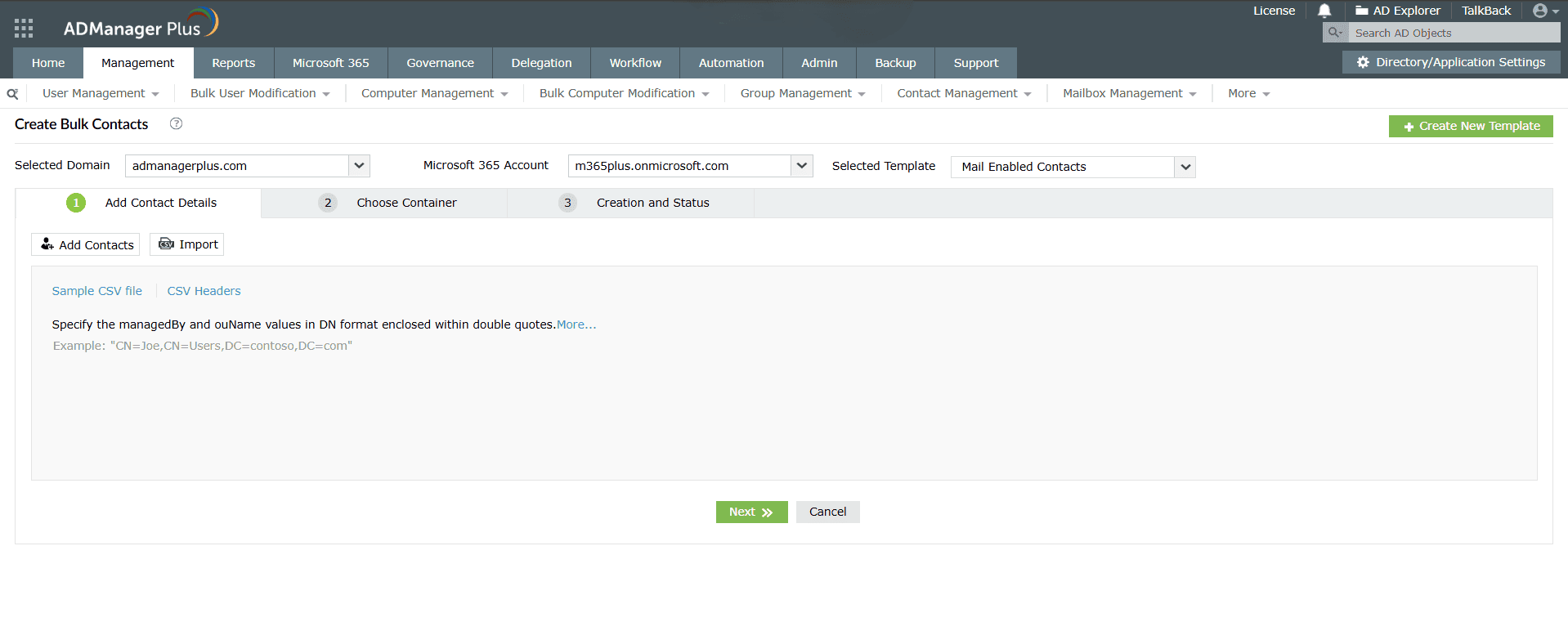Click Next to proceed
Screen dimensions: 1568x622
coord(751,512)
